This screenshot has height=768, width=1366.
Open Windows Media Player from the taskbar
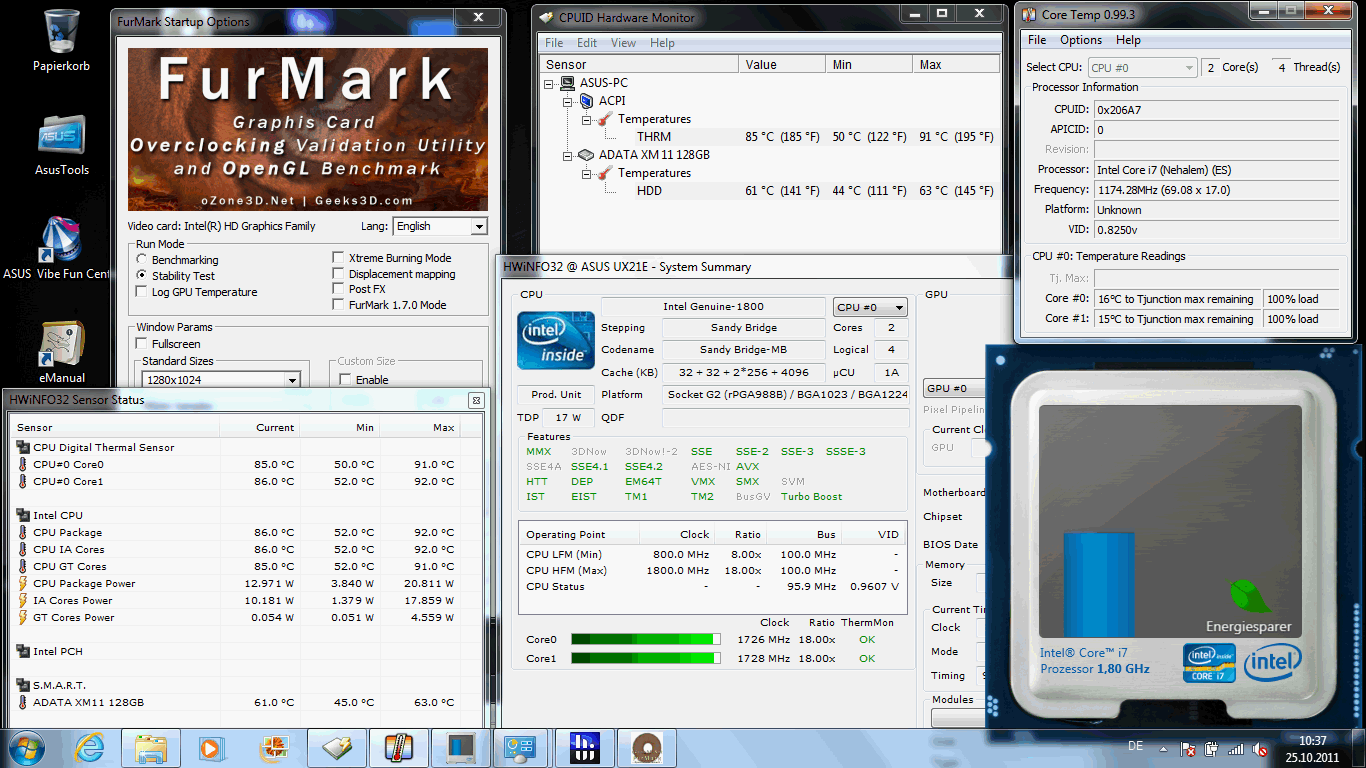[210, 747]
